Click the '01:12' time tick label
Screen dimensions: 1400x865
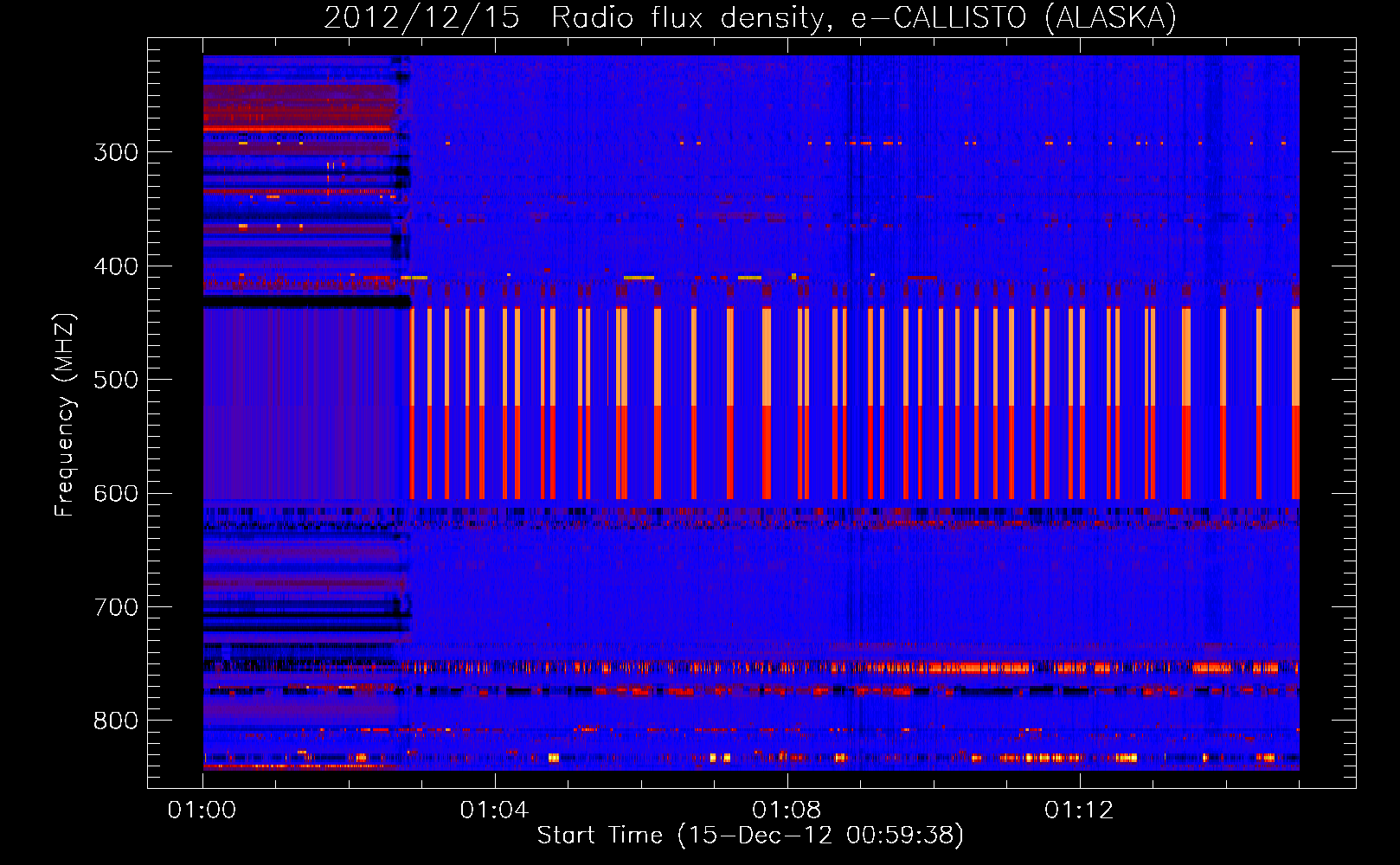[x=1079, y=811]
